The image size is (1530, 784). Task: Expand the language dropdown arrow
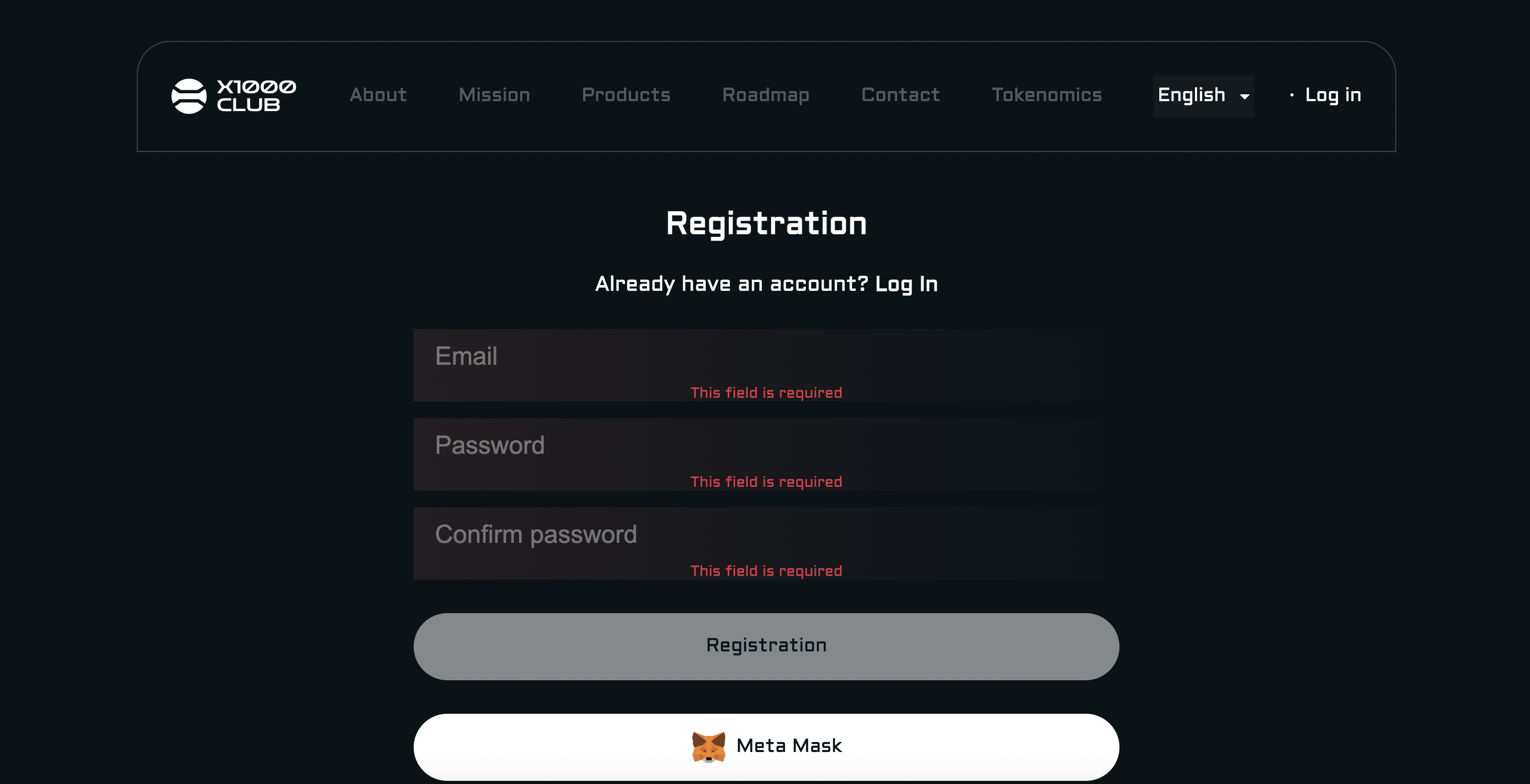tap(1245, 97)
